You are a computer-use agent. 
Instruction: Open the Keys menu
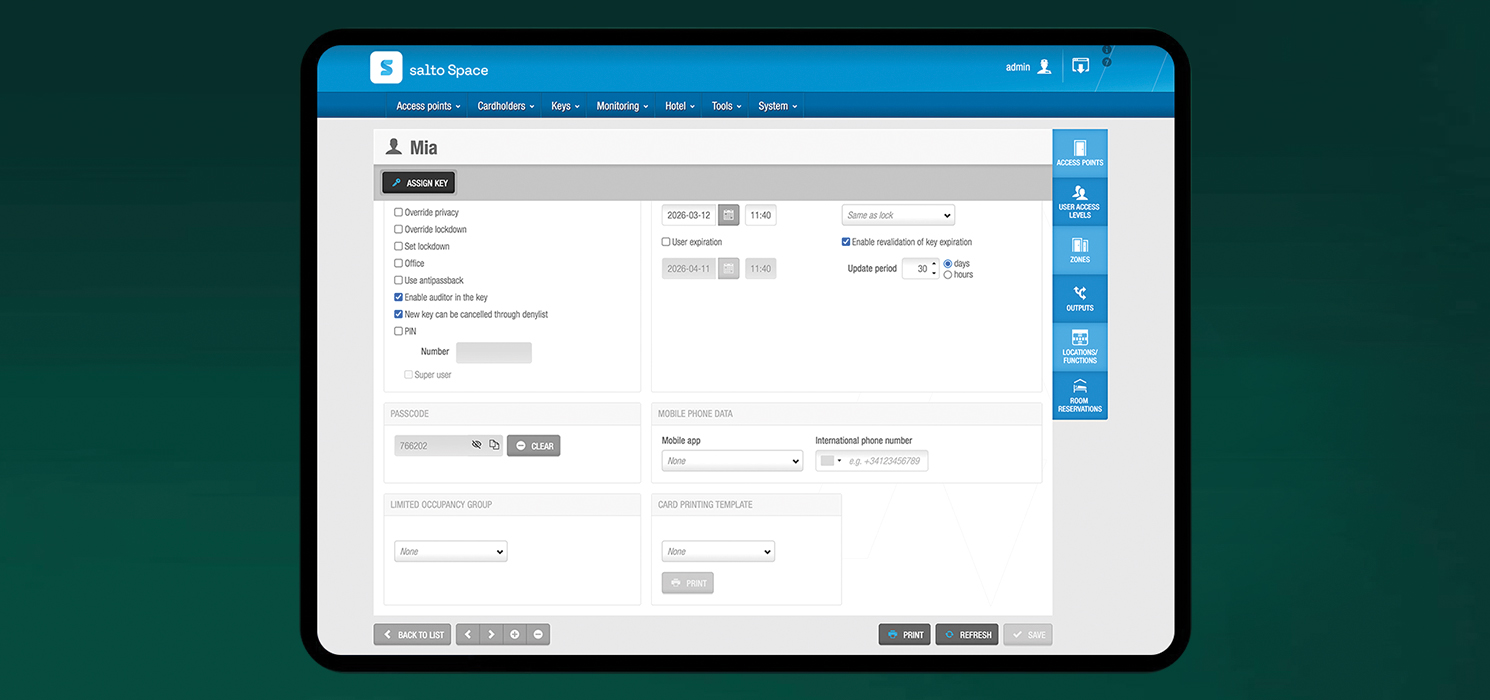(x=565, y=106)
